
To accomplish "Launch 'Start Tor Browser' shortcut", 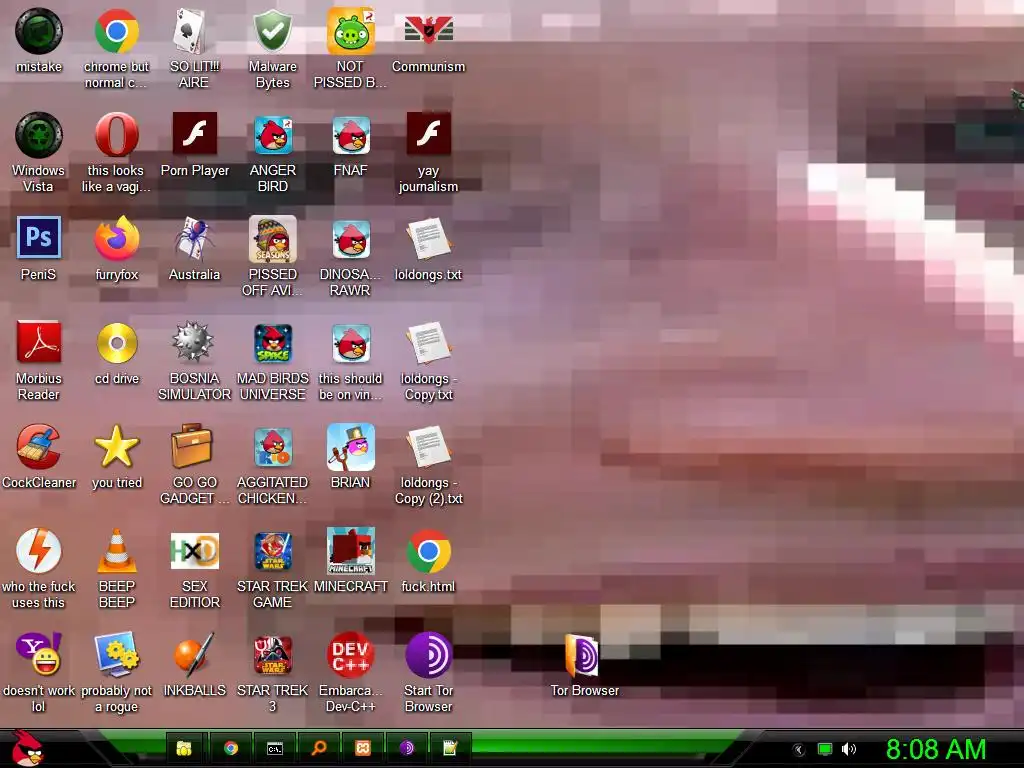I will 428,654.
